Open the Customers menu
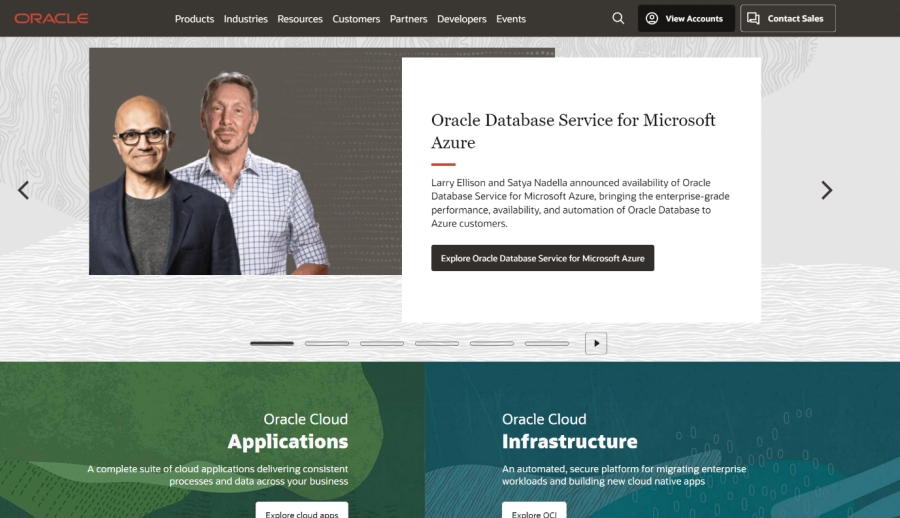This screenshot has height=518, width=900. 356,19
